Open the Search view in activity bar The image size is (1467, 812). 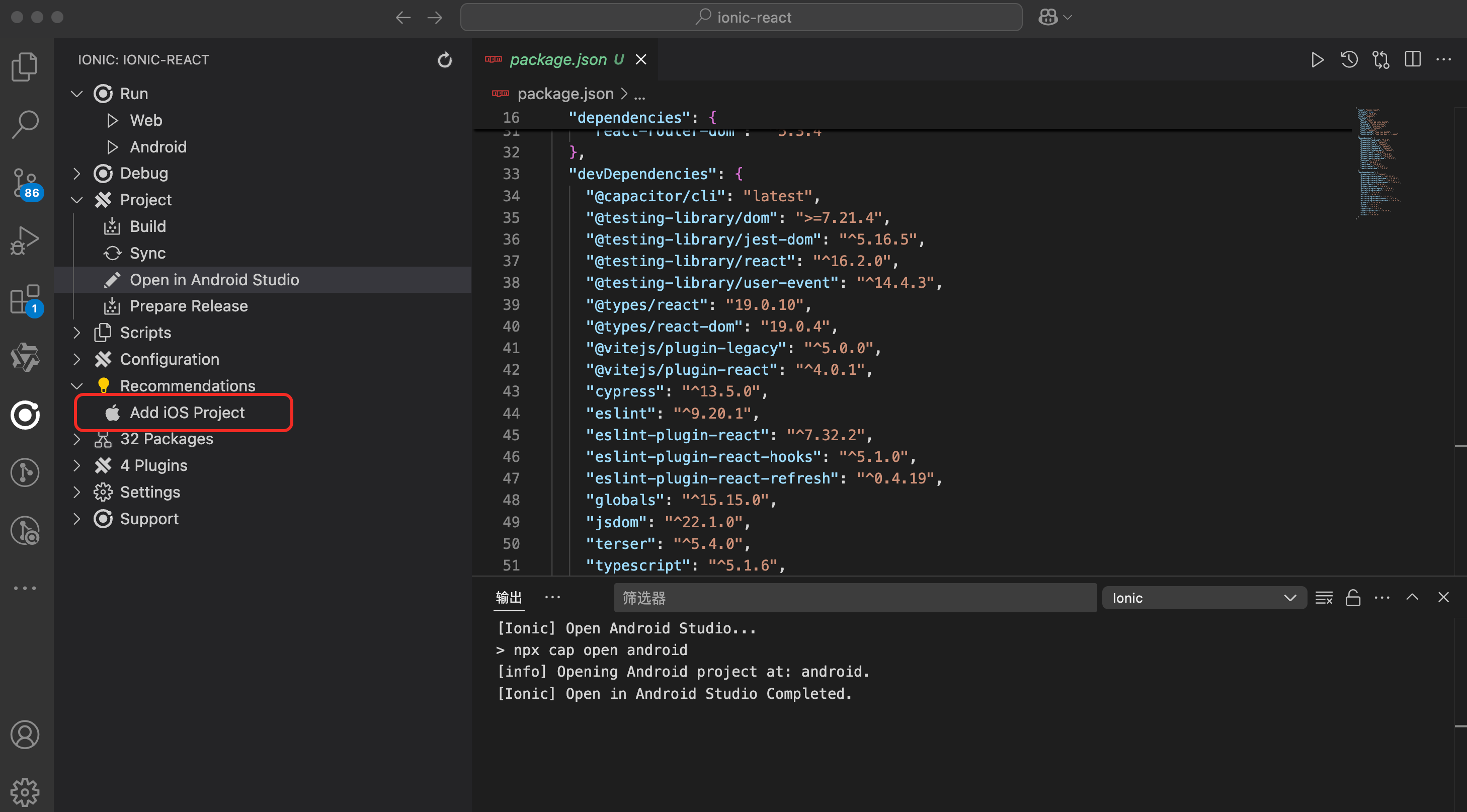click(x=25, y=124)
